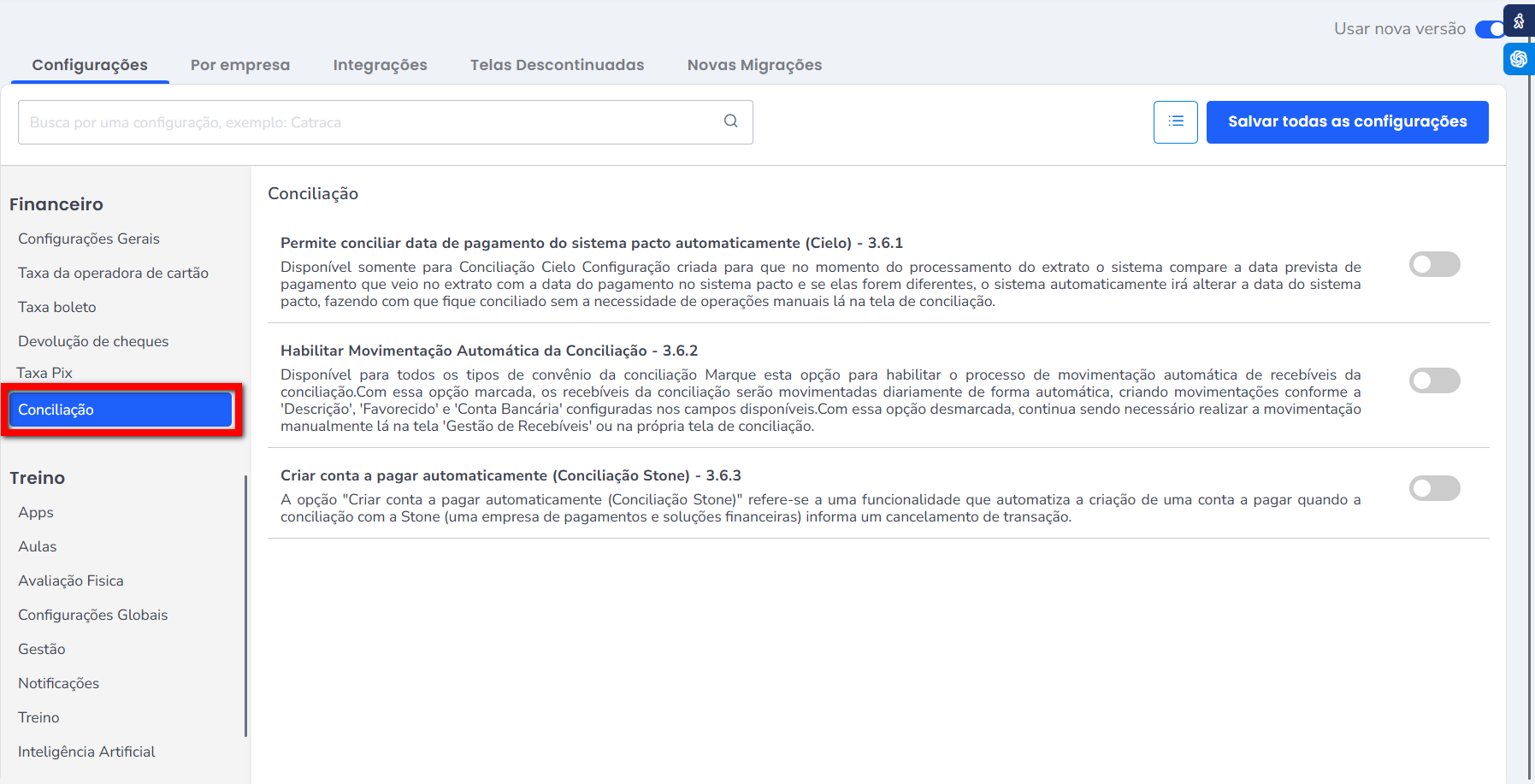Open the Integrações tab
The image size is (1535, 784).
tap(380, 65)
